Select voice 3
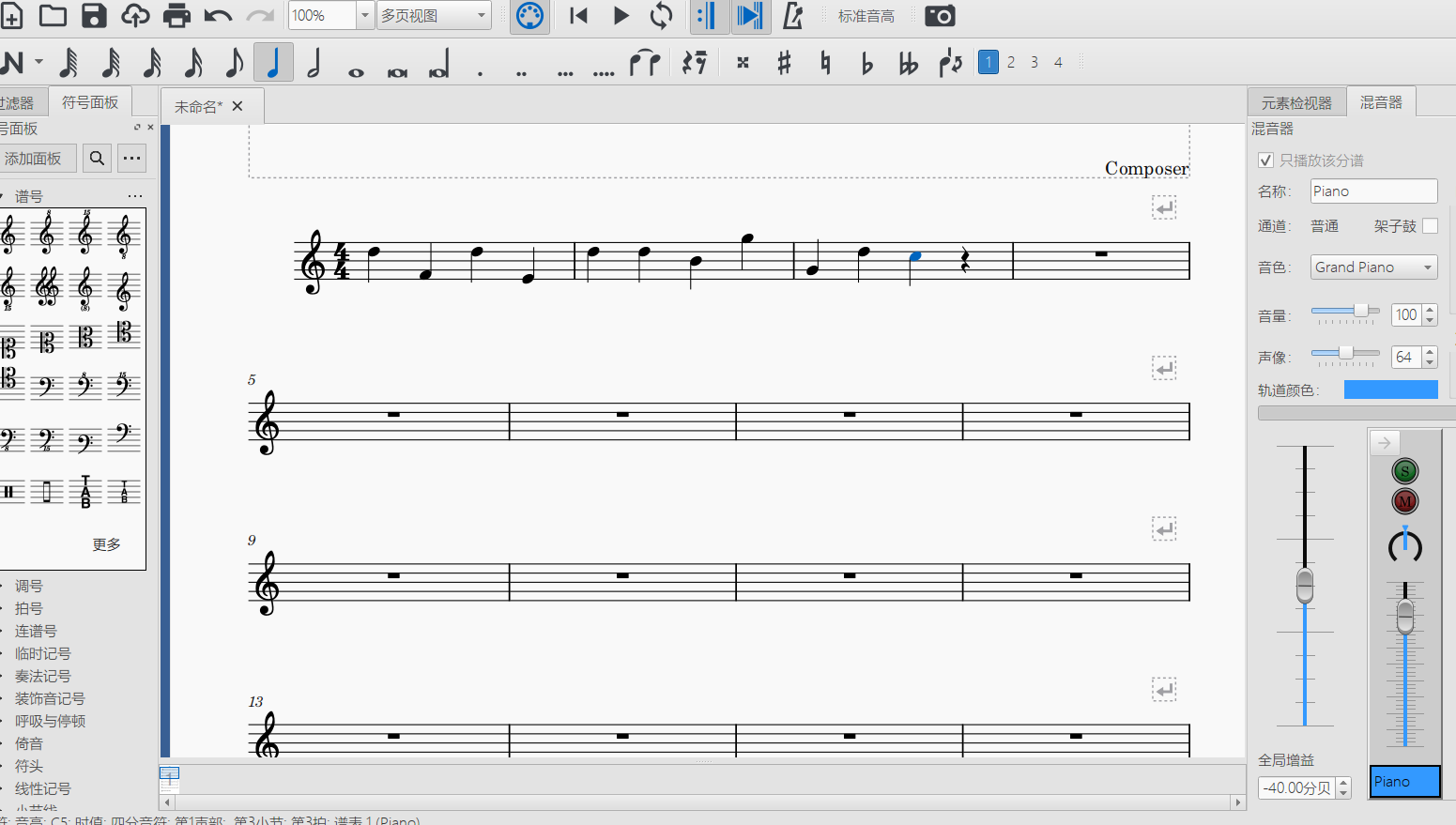The image size is (1456, 825). 1035,62
